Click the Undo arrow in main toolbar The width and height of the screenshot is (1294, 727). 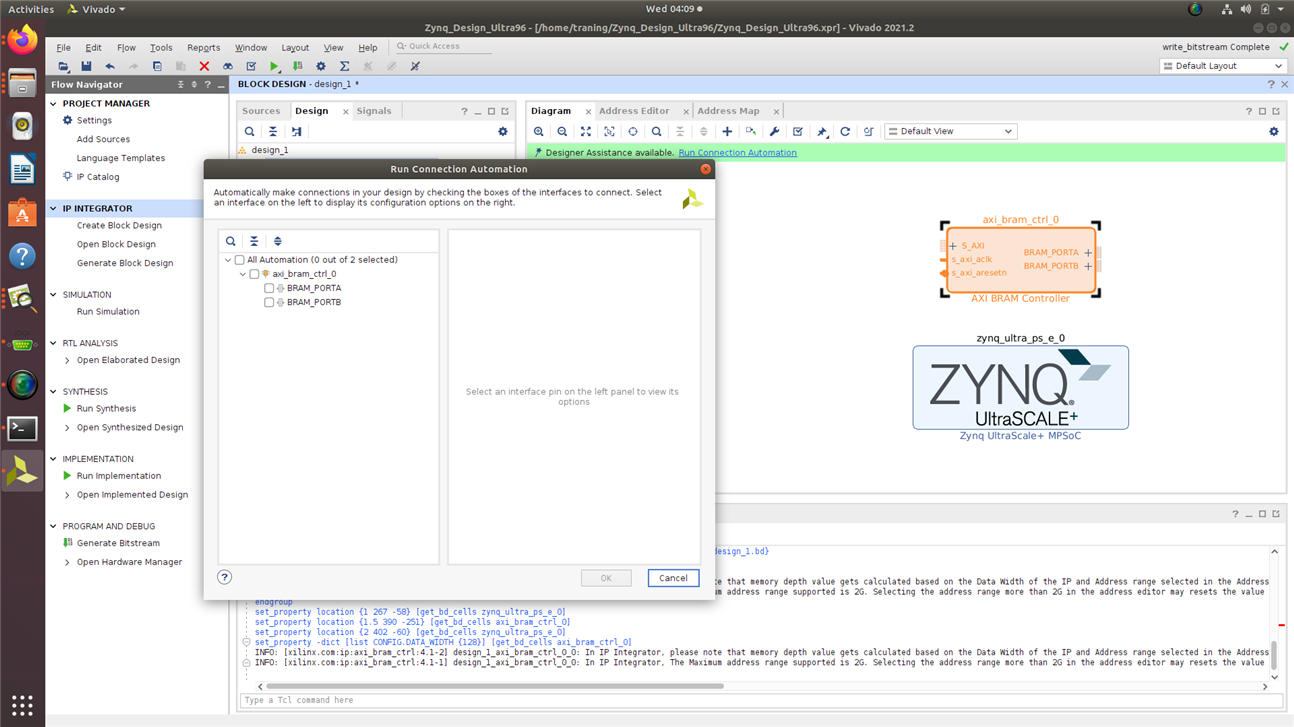pyautogui.click(x=110, y=66)
